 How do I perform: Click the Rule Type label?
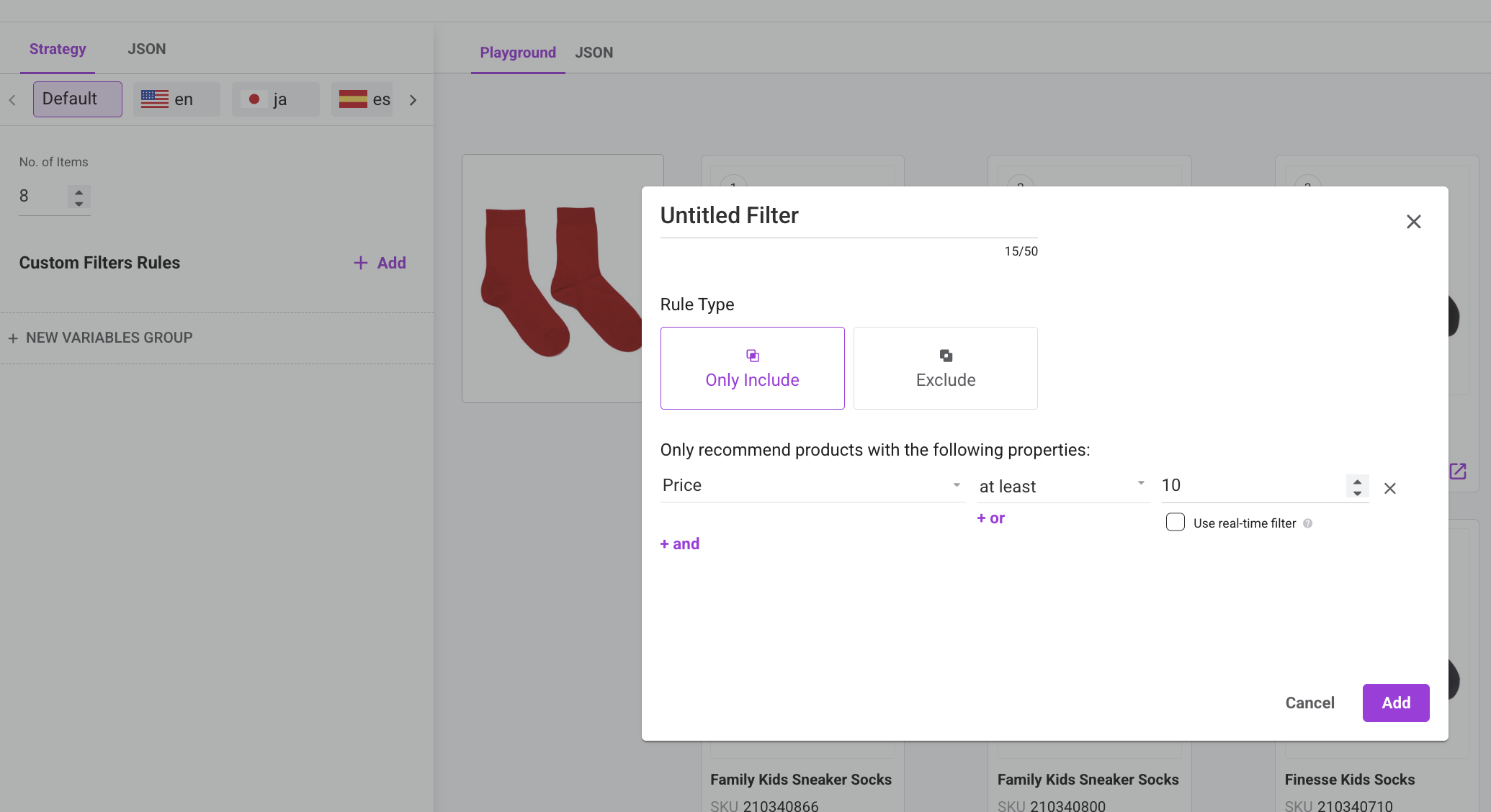coord(697,304)
